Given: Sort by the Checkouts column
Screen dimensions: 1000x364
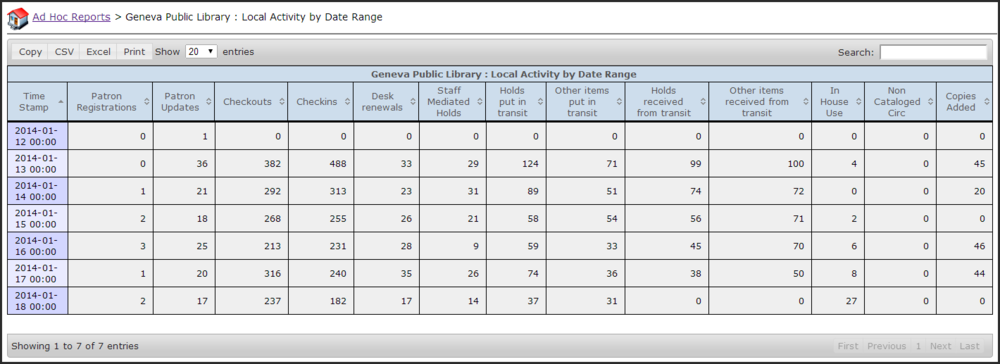Looking at the screenshot, I should [251, 101].
